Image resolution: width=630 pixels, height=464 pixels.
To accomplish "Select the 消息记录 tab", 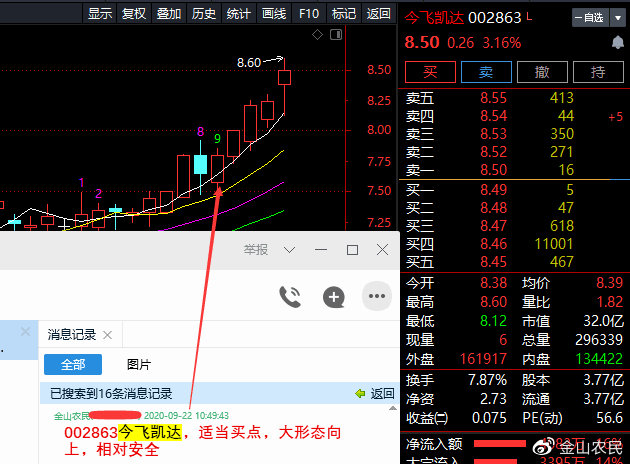I will point(72,334).
